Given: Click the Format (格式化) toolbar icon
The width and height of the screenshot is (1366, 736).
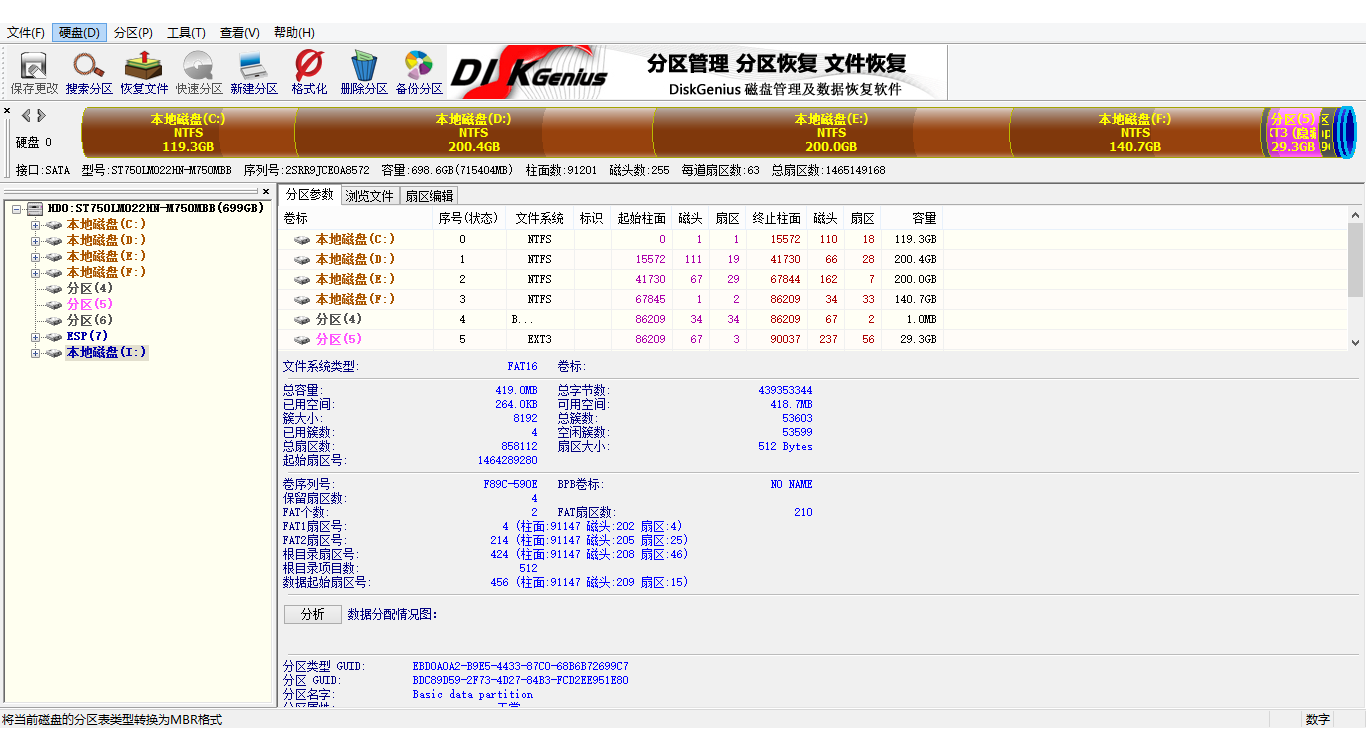Looking at the screenshot, I should pos(309,73).
